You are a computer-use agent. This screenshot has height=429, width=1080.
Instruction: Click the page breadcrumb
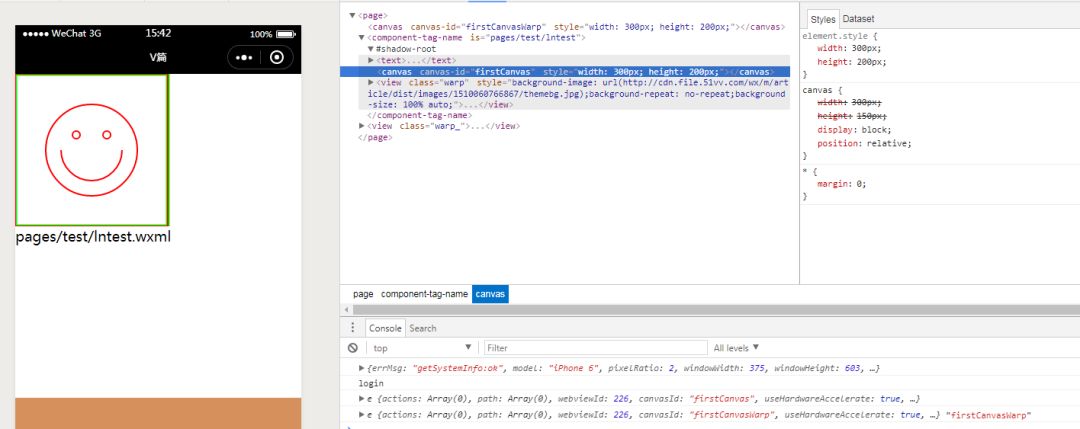tap(363, 294)
